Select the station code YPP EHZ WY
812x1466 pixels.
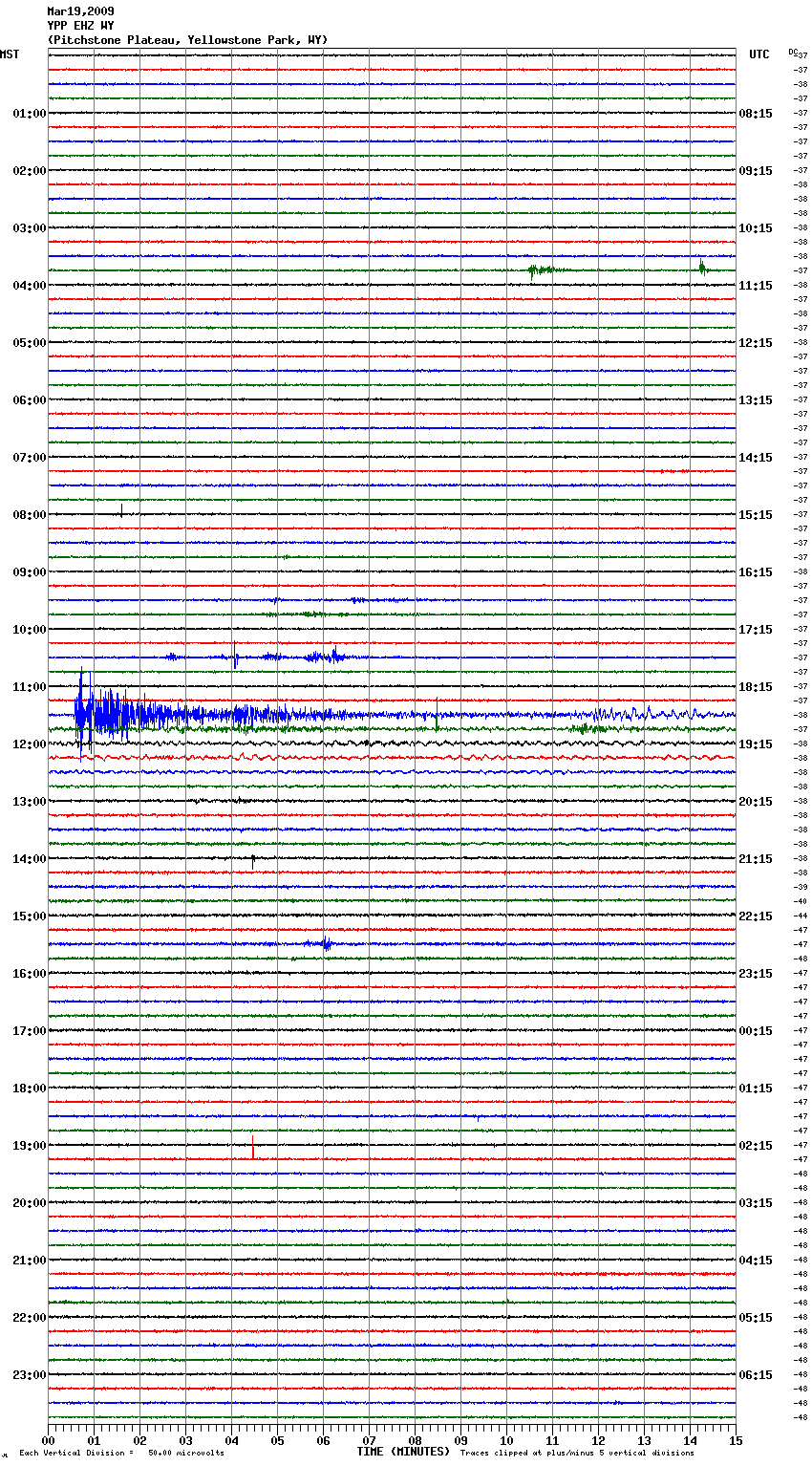(x=80, y=26)
